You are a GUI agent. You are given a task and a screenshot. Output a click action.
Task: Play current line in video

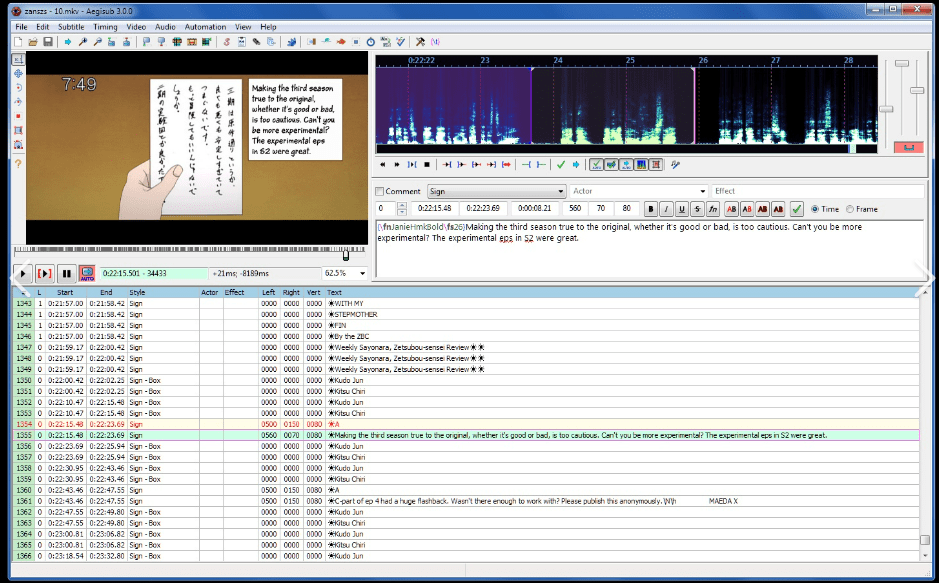click(45, 273)
